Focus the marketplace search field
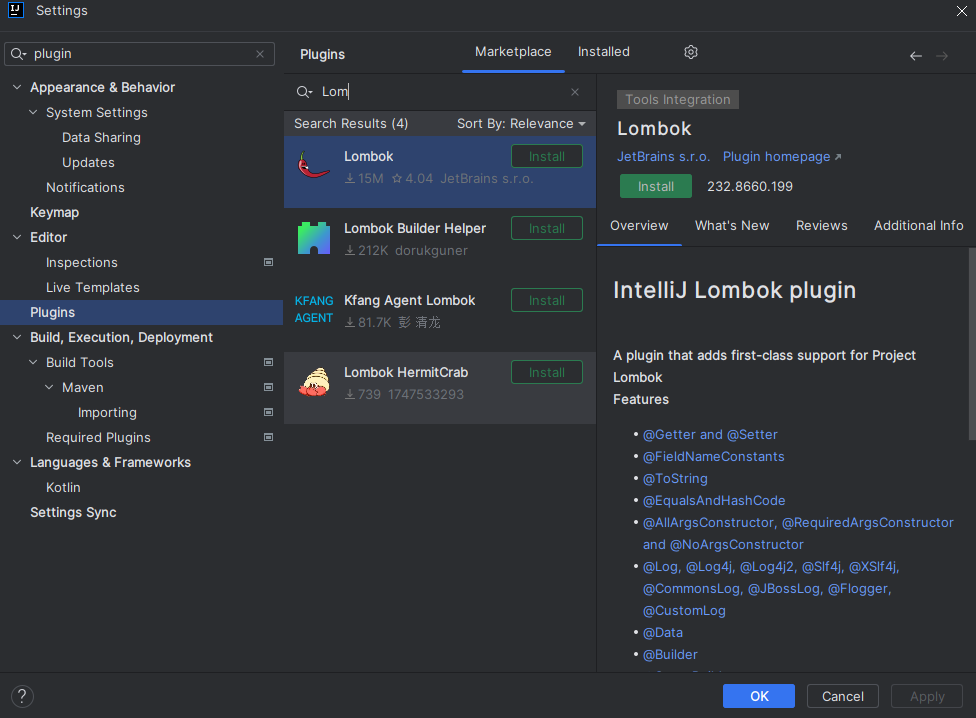 pyautogui.click(x=442, y=92)
